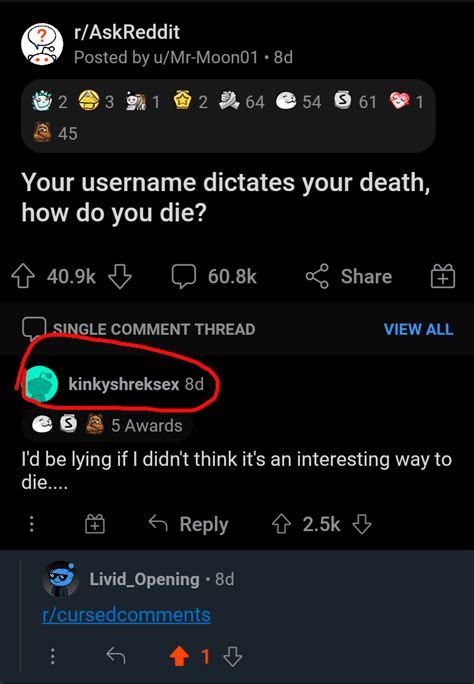Give an award to the post

coord(443,277)
